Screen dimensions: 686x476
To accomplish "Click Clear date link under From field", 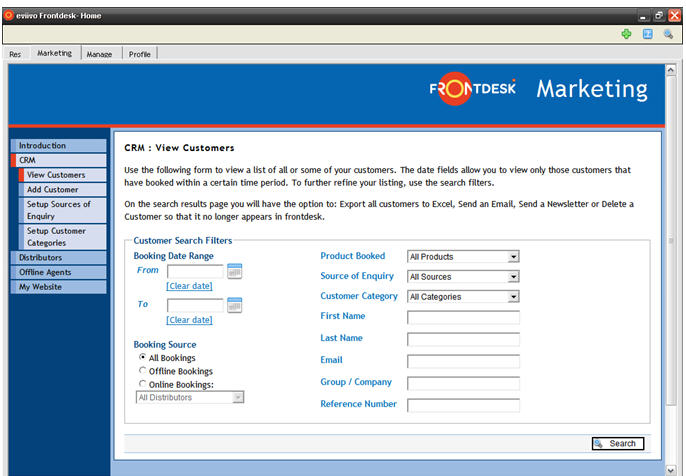I will pyautogui.click(x=189, y=286).
